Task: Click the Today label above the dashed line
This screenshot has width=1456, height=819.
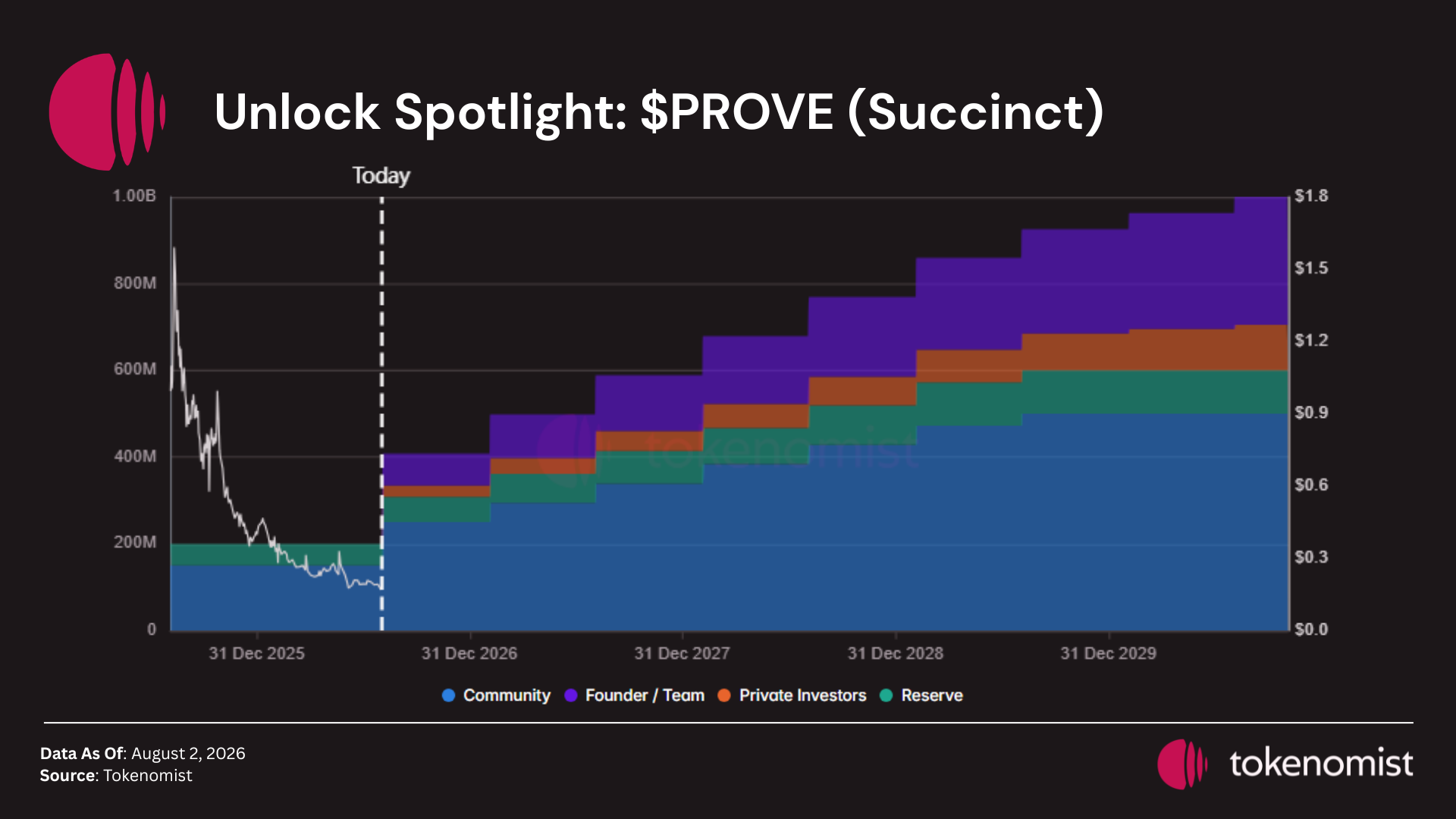Action: [x=381, y=176]
